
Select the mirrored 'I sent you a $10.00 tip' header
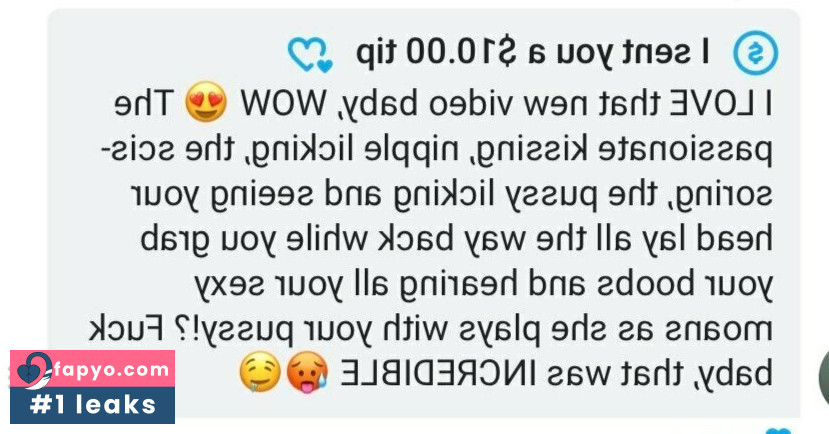click(x=533, y=53)
